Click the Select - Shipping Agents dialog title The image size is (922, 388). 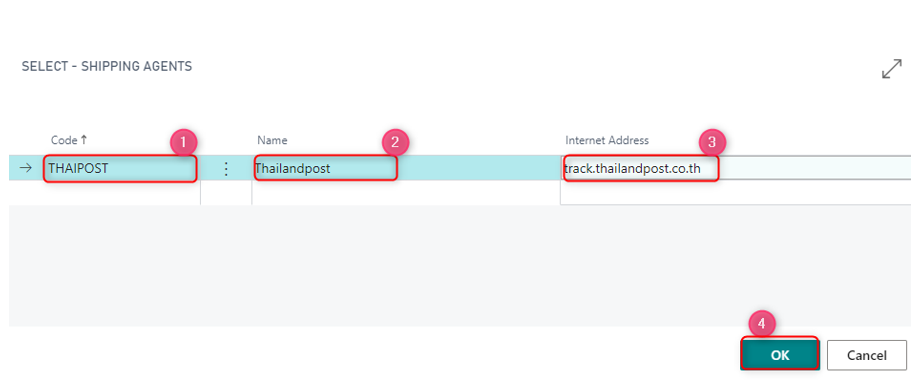(x=107, y=66)
